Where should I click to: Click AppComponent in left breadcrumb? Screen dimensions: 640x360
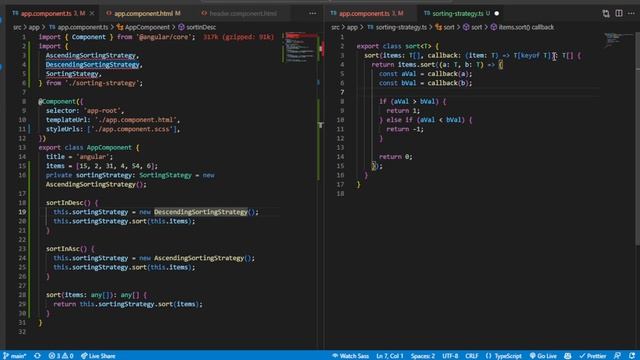(143, 27)
